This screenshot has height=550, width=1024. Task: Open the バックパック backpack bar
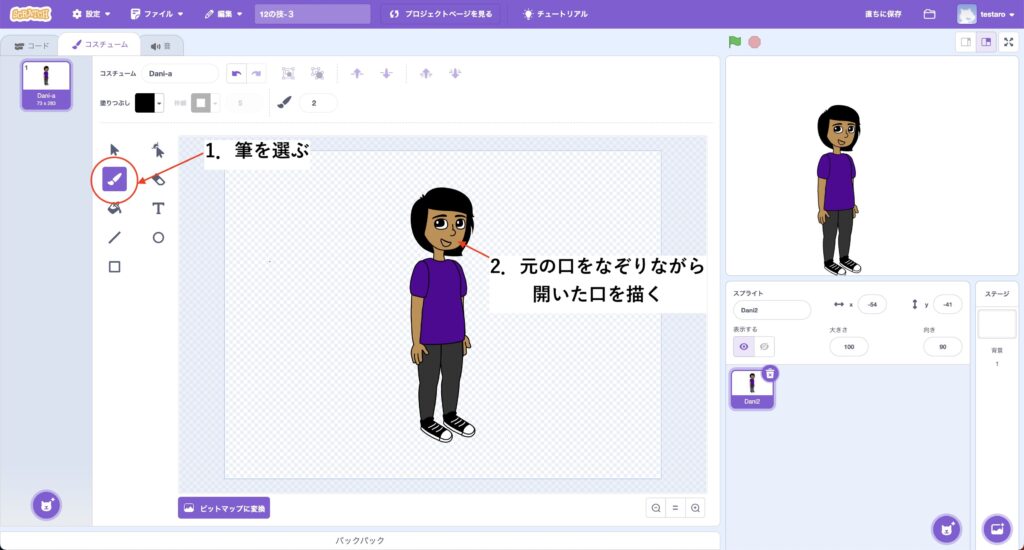pyautogui.click(x=360, y=541)
